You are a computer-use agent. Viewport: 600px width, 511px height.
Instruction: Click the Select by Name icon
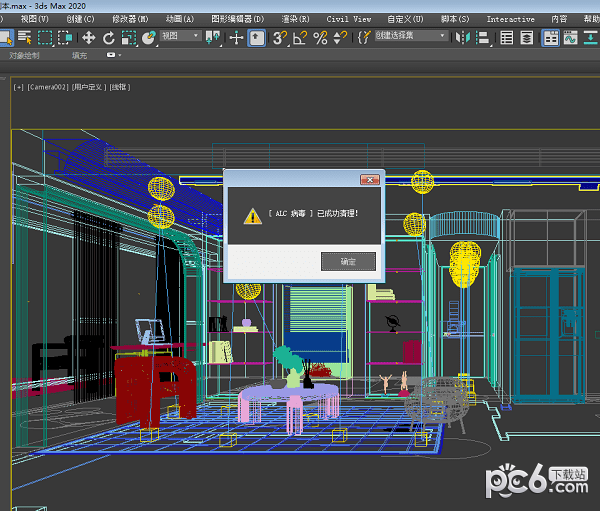[x=26, y=38]
